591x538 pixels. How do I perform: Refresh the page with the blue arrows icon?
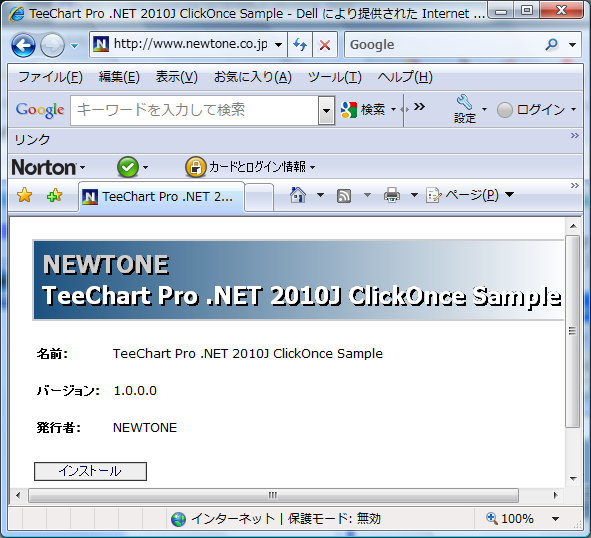(x=300, y=45)
